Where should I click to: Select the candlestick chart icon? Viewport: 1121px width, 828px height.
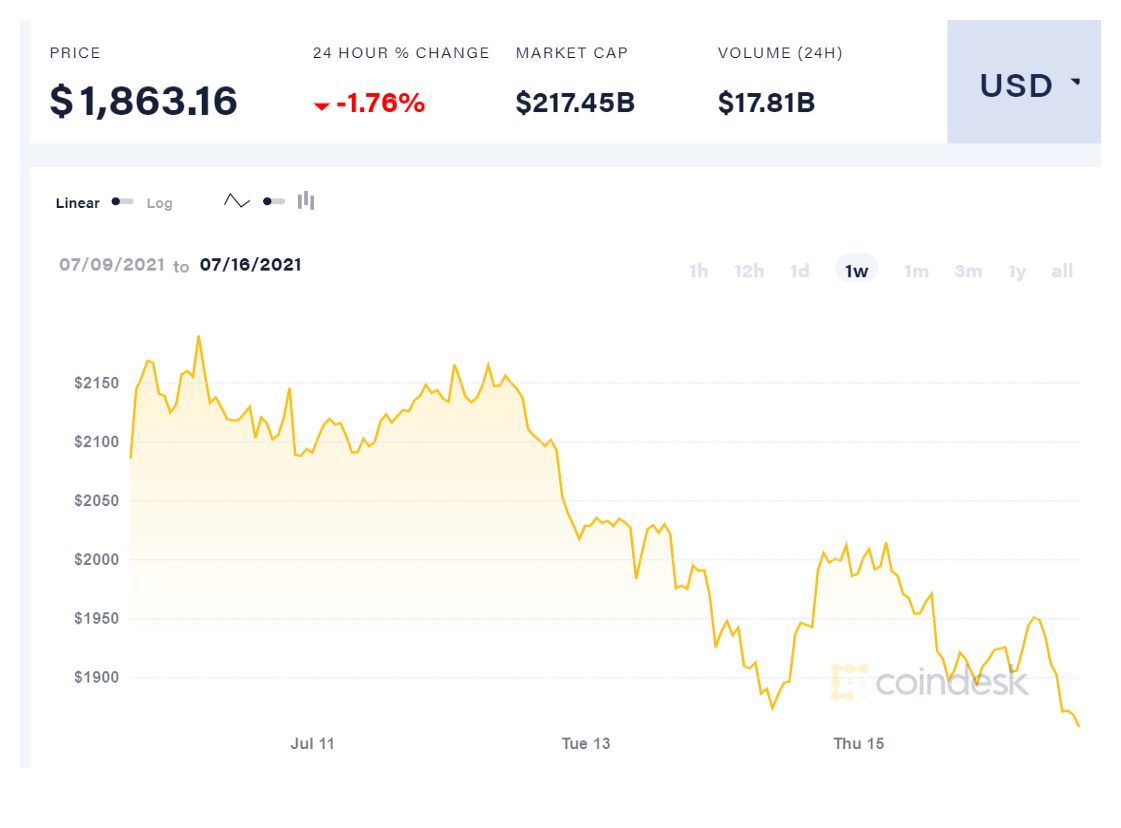[306, 201]
